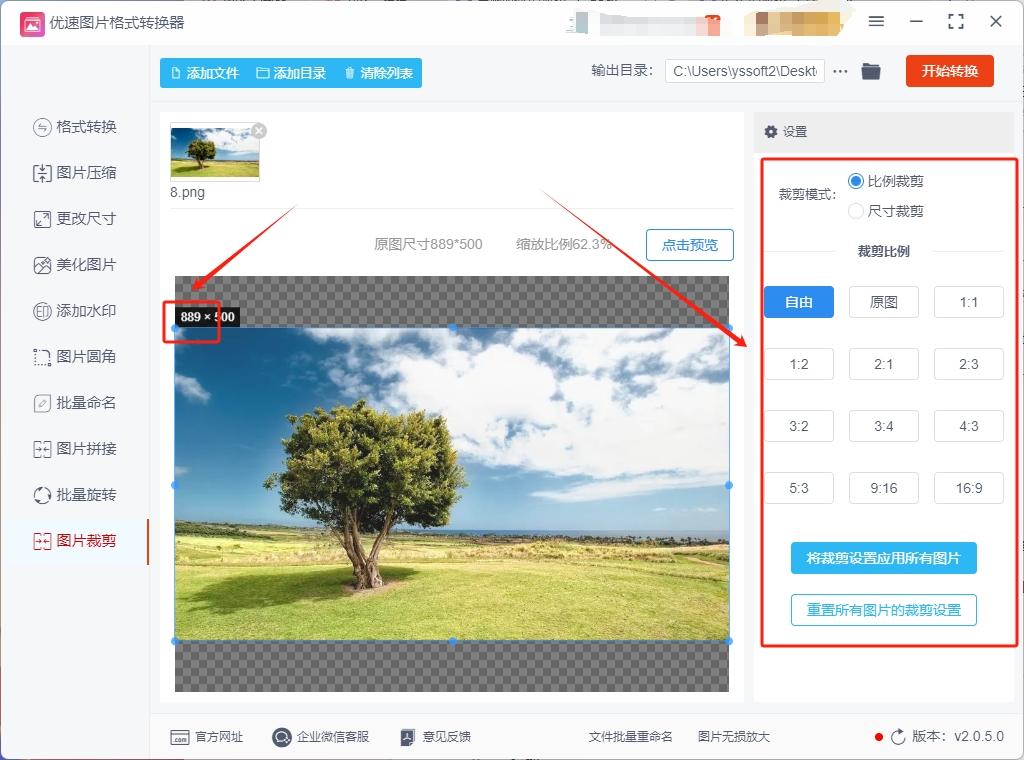
Task: Choose the 1:1 crop ratio
Action: click(x=968, y=302)
